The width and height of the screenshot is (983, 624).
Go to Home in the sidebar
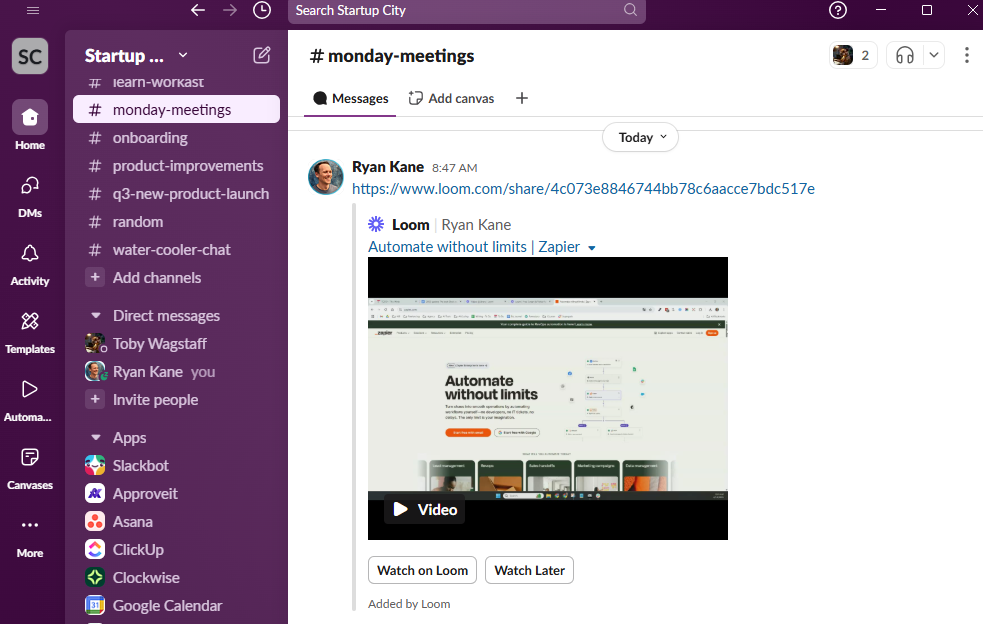(x=30, y=125)
